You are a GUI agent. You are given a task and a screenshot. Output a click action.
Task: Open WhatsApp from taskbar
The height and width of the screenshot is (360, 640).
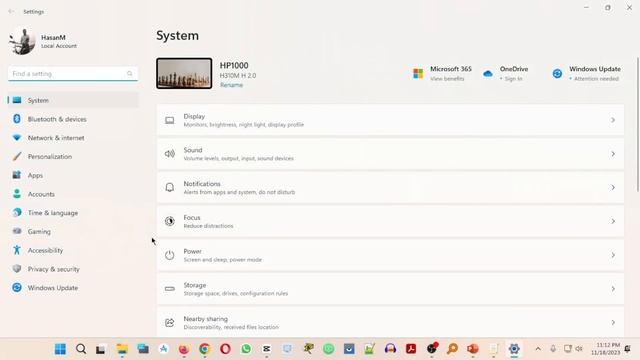click(x=246, y=349)
